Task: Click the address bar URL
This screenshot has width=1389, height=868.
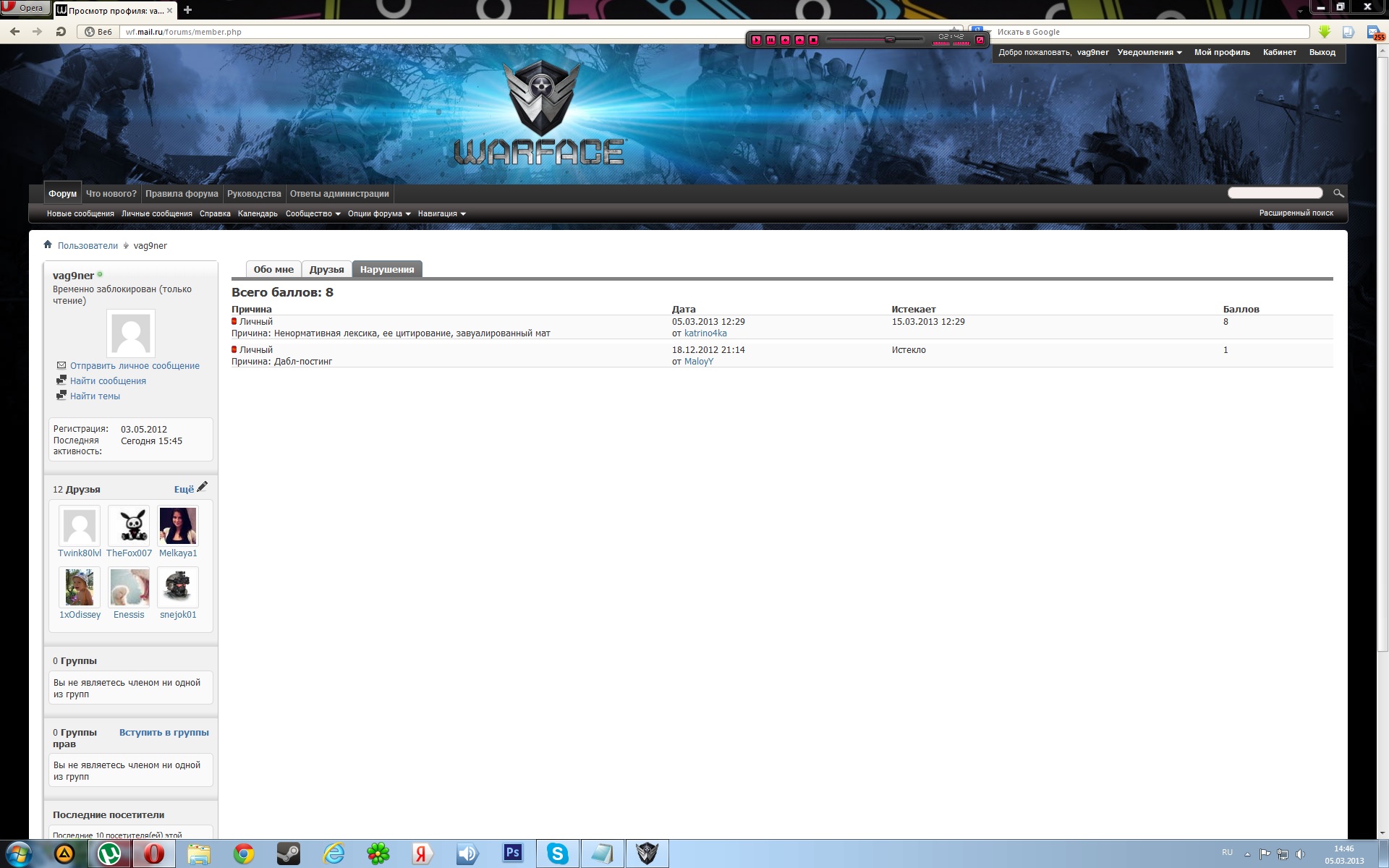Action: (184, 32)
